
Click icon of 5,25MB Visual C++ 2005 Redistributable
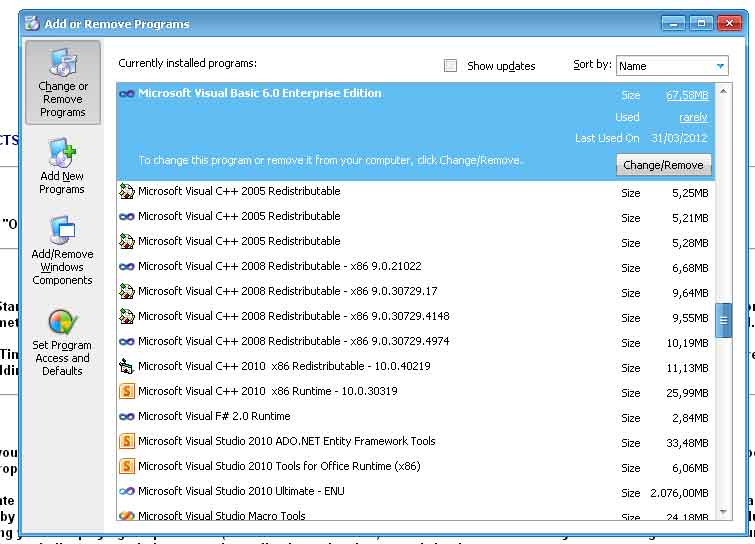coord(127,192)
